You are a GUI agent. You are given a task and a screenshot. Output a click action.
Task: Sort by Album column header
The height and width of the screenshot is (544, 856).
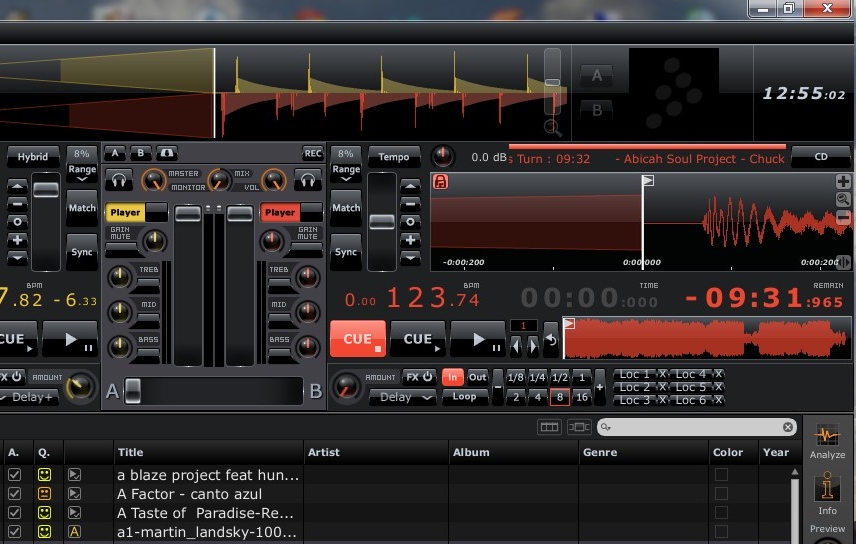[513, 452]
